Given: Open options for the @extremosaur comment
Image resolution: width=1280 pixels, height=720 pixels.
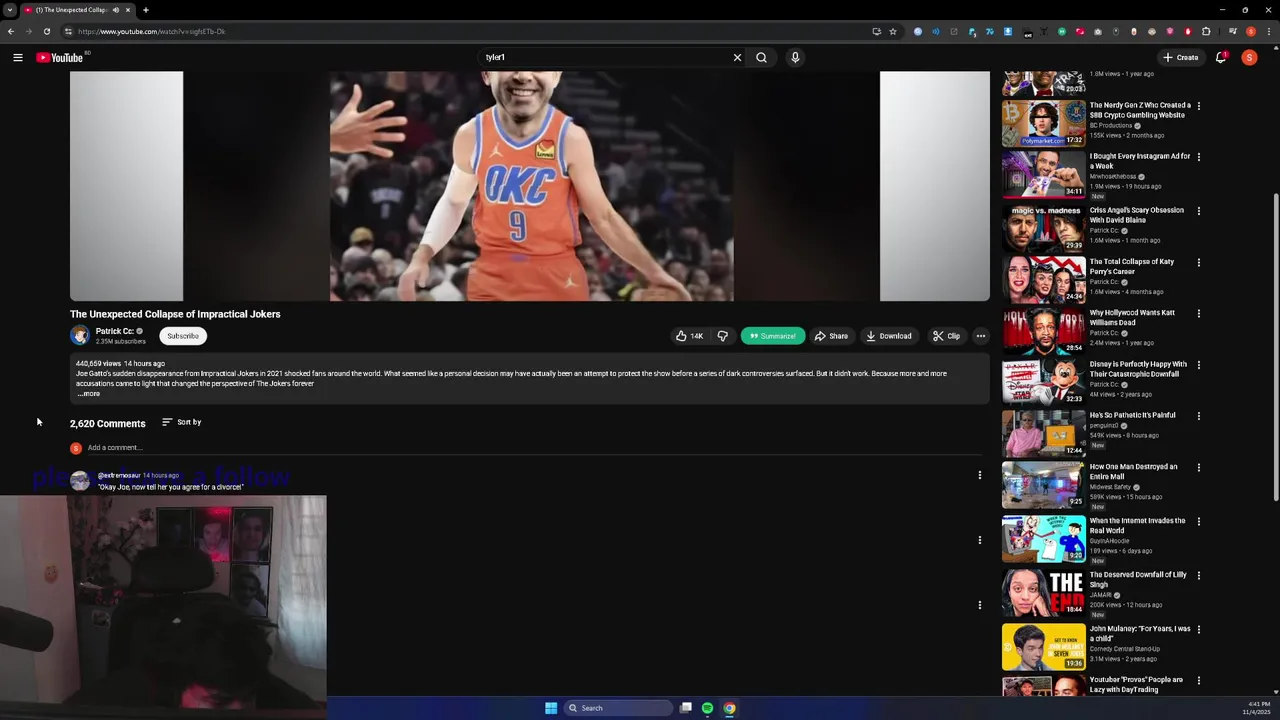Looking at the screenshot, I should (980, 475).
